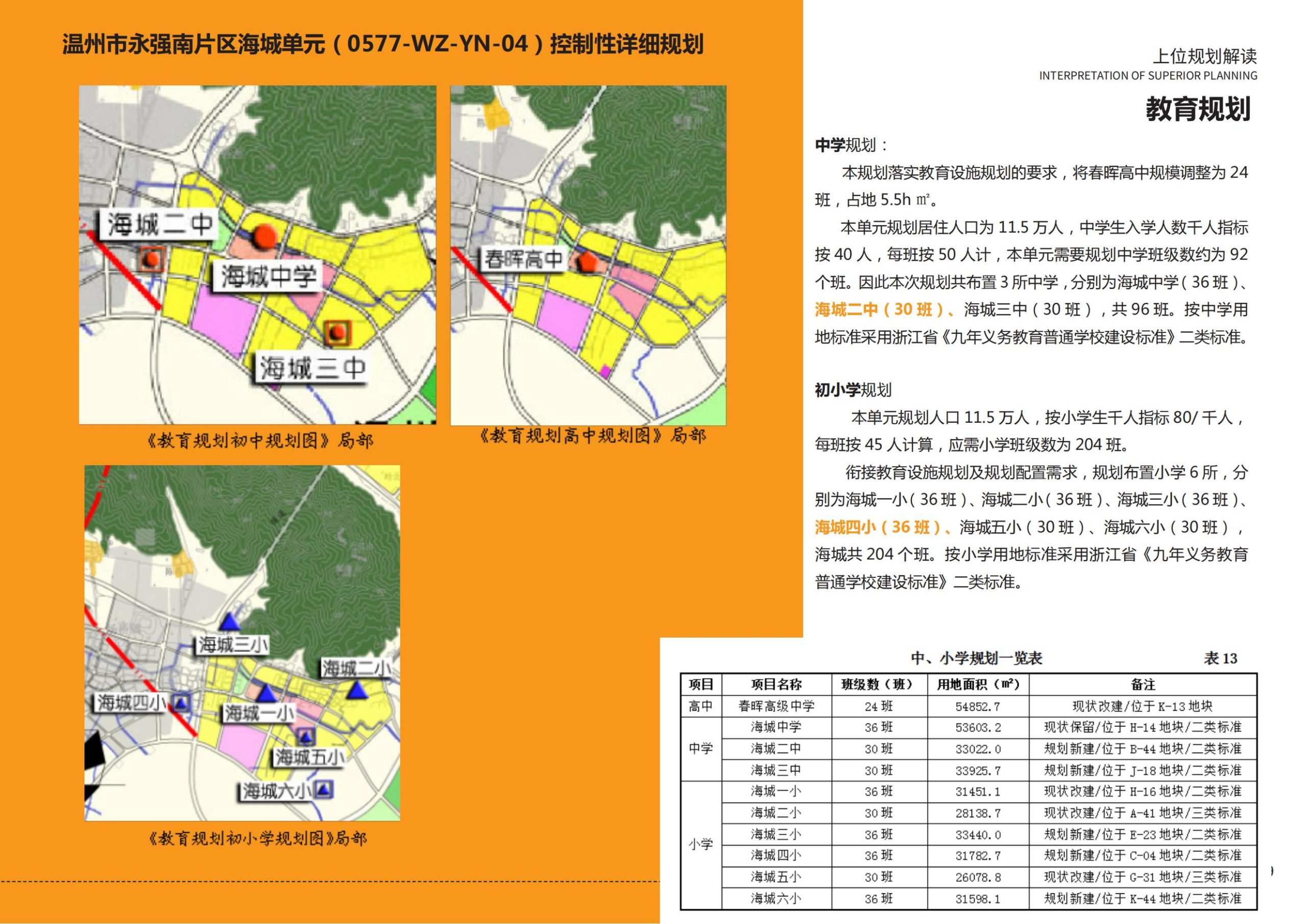Click the boxed blue triangle beside the 海城四小 label
1307x924 pixels.
(181, 703)
